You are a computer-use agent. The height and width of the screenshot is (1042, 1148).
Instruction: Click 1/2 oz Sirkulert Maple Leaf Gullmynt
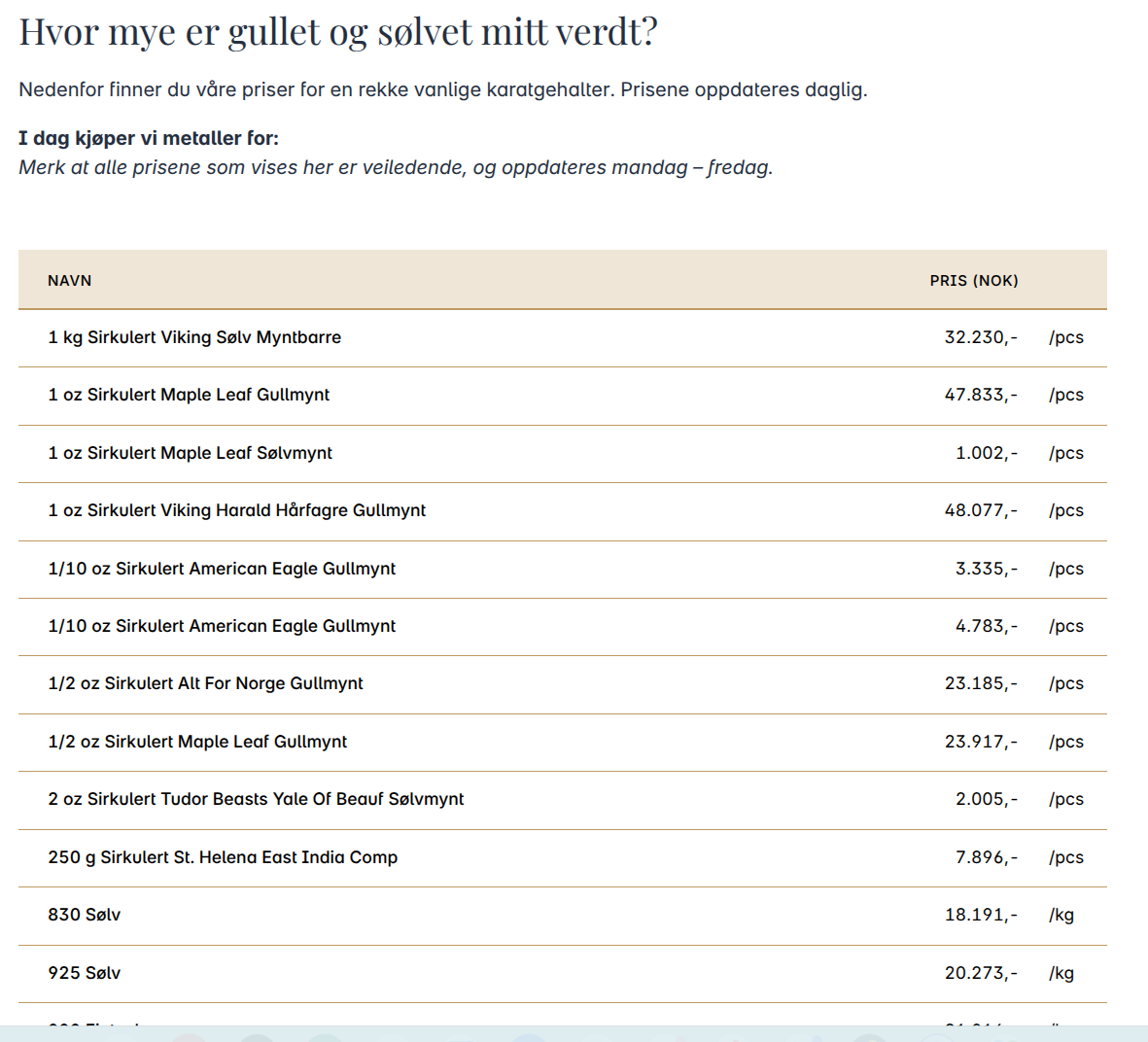197,742
